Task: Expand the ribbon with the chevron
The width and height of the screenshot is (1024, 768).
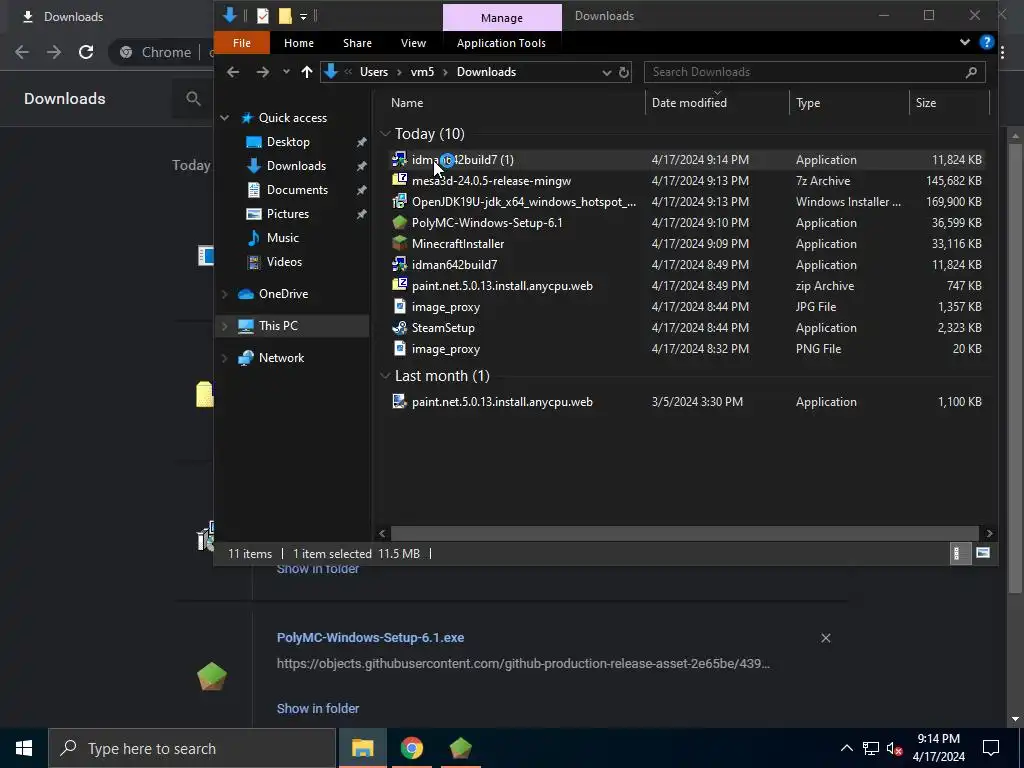Action: (x=965, y=42)
